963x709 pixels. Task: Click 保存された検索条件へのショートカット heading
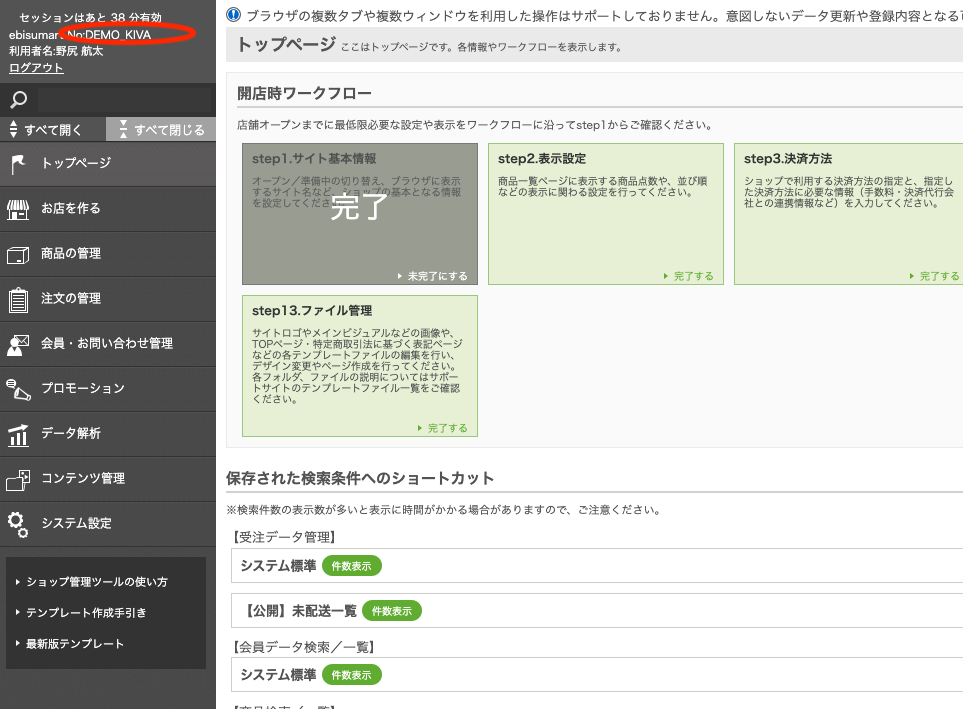click(x=360, y=478)
